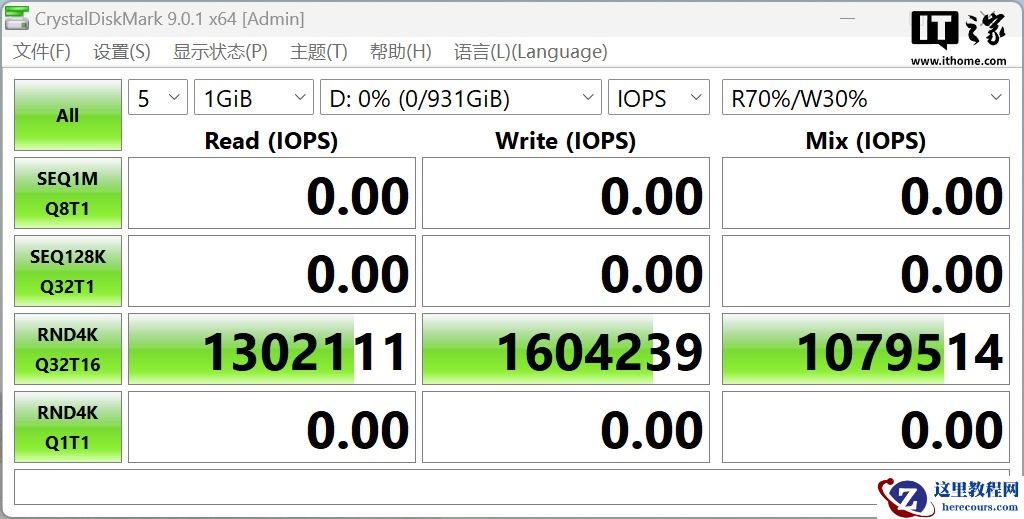
Task: Click the RND4K Q32T16 read value 1302111
Action: (x=272, y=349)
